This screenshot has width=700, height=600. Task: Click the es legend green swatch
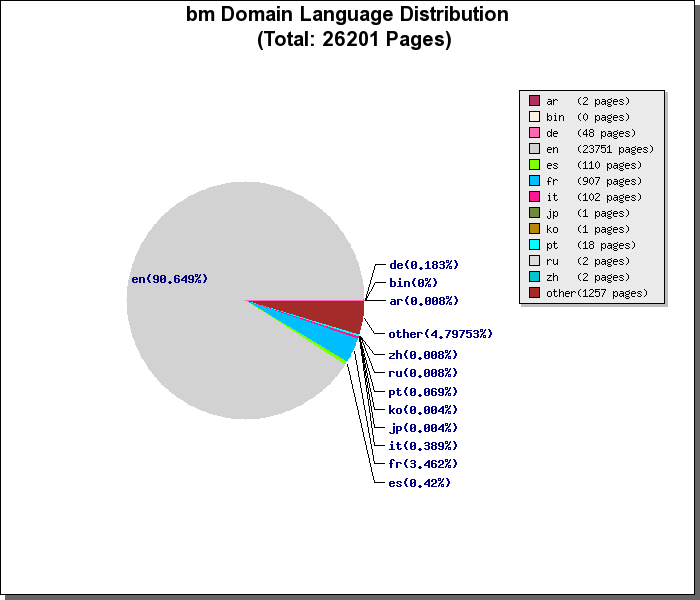point(534,165)
